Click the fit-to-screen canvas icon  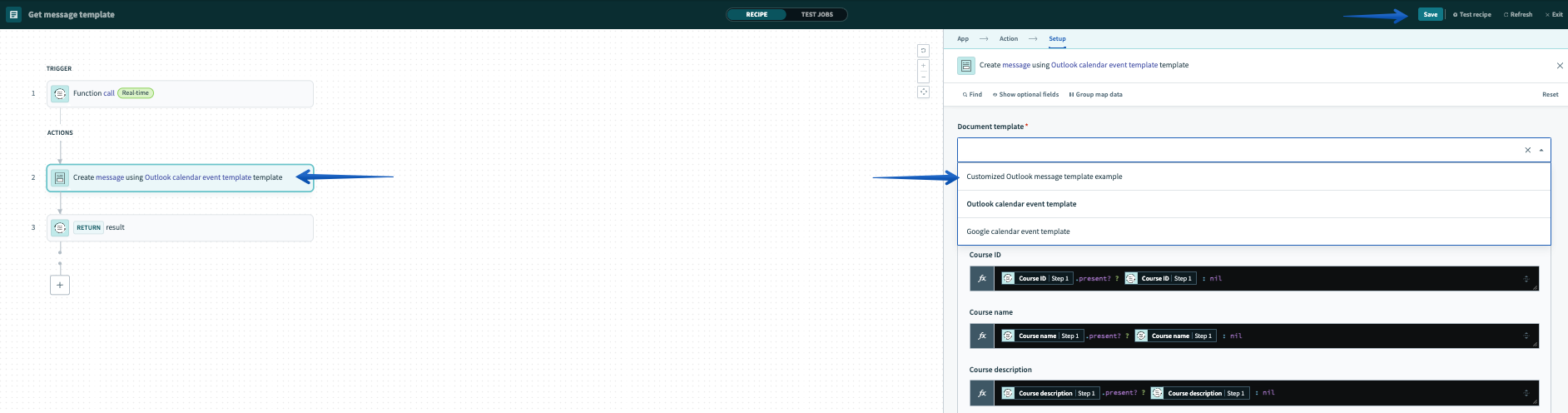pyautogui.click(x=923, y=92)
